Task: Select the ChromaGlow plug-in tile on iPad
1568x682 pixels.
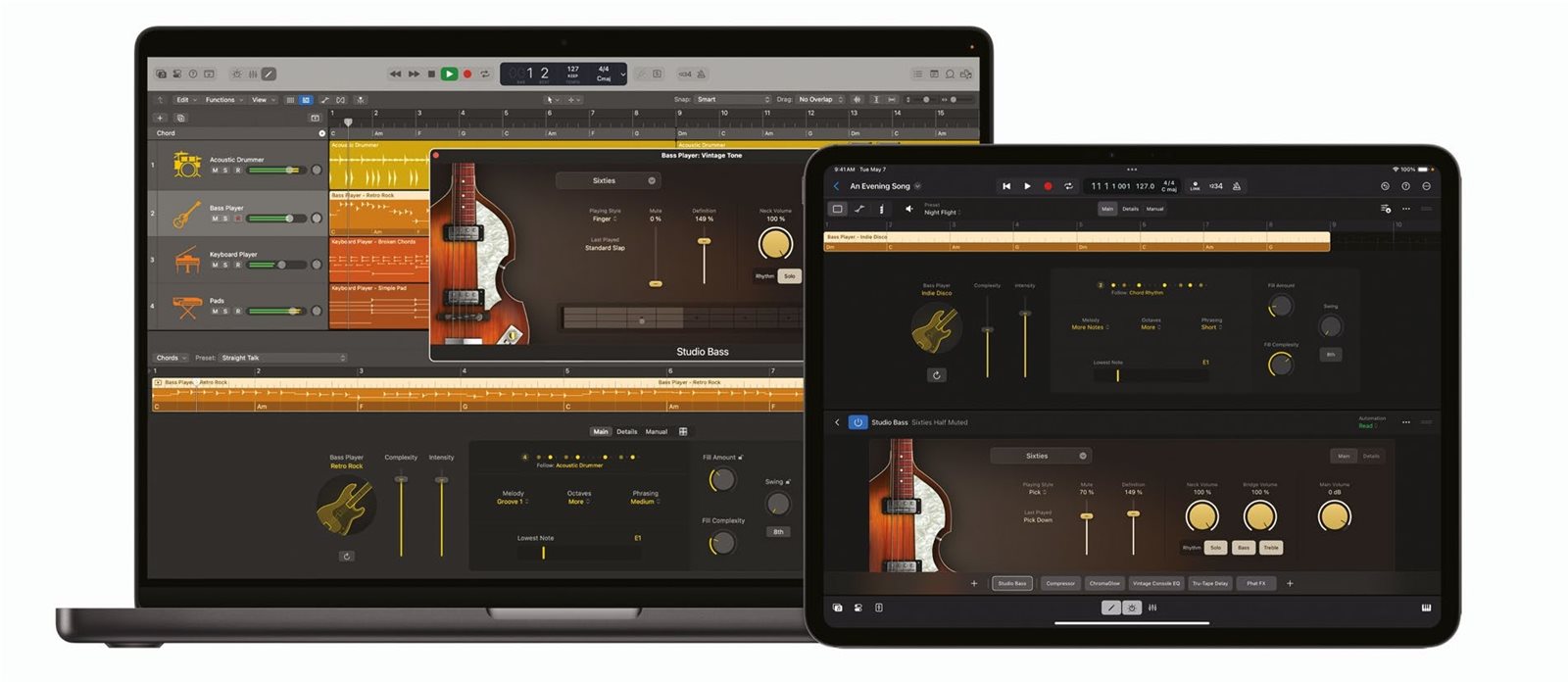Action: coord(1104,583)
